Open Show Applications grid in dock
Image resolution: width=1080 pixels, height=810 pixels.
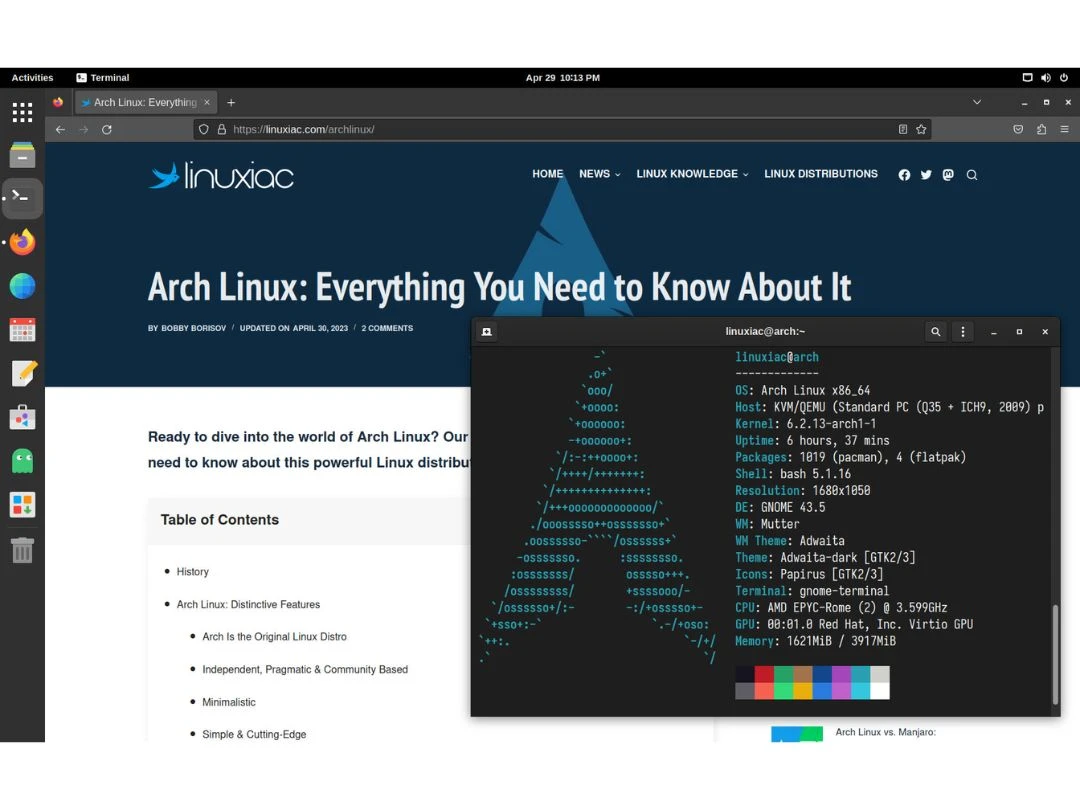click(x=22, y=112)
